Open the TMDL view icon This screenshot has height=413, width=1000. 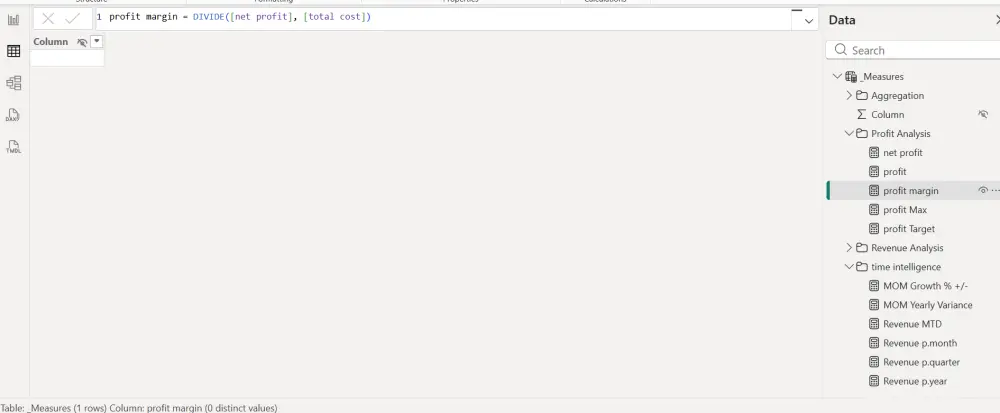pyautogui.click(x=13, y=147)
